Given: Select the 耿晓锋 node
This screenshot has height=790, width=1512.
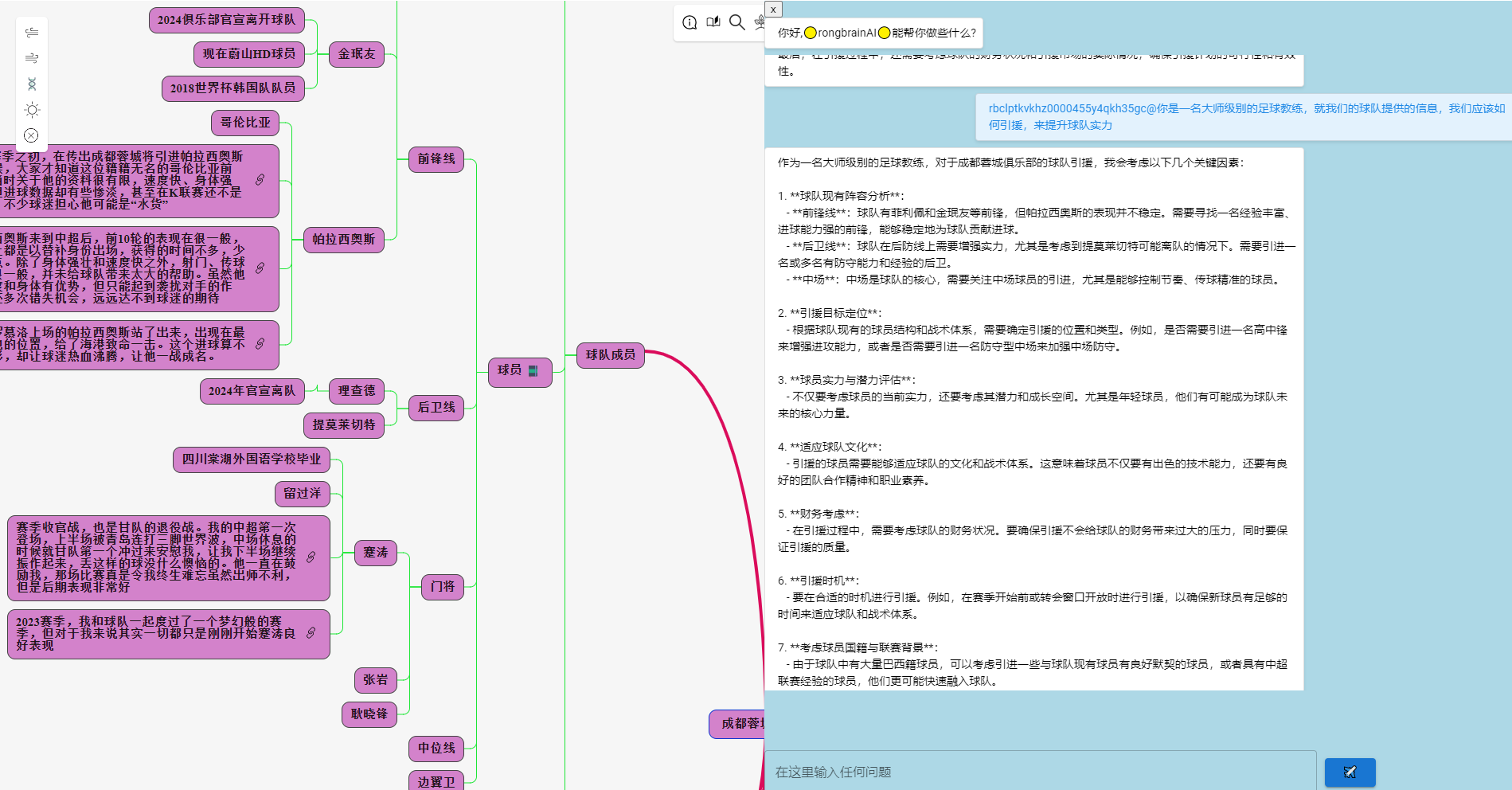Looking at the screenshot, I should (369, 714).
